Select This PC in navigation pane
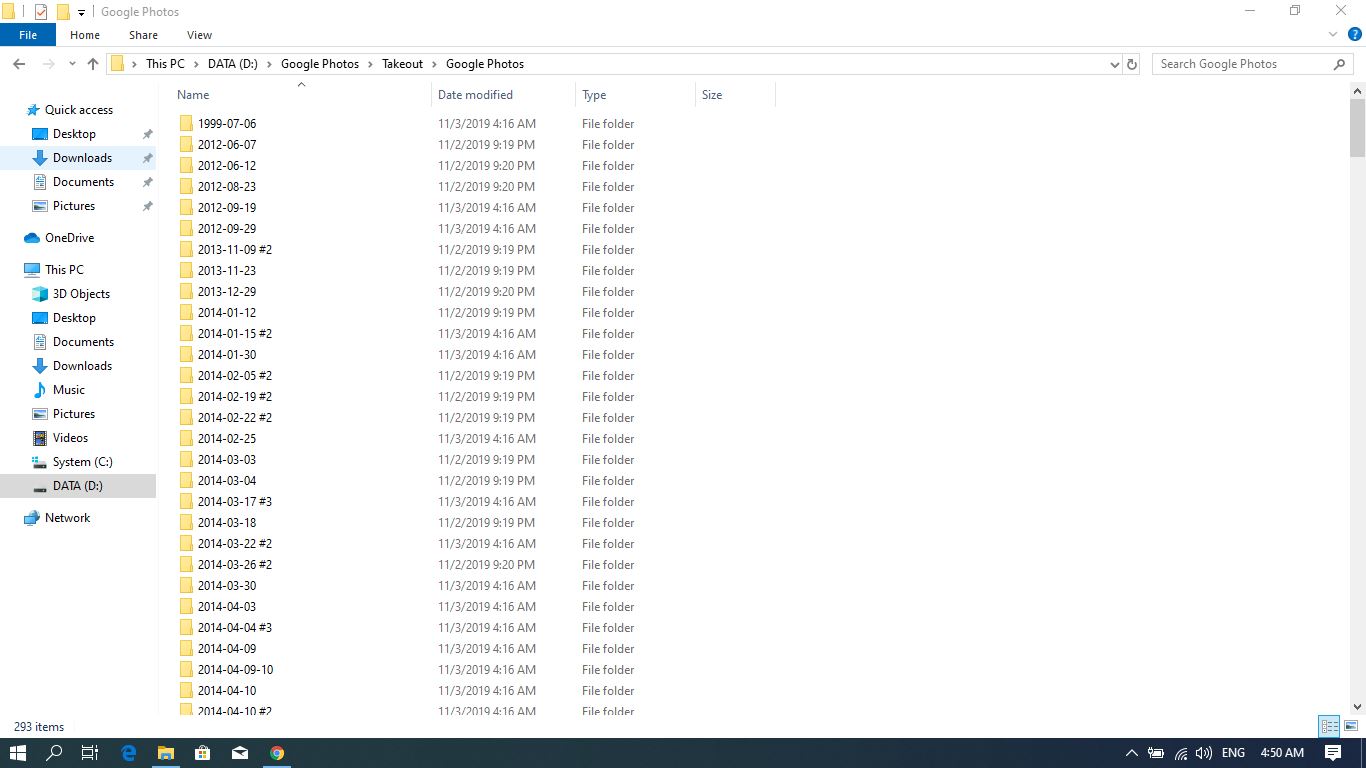The width and height of the screenshot is (1366, 768). click(x=64, y=270)
